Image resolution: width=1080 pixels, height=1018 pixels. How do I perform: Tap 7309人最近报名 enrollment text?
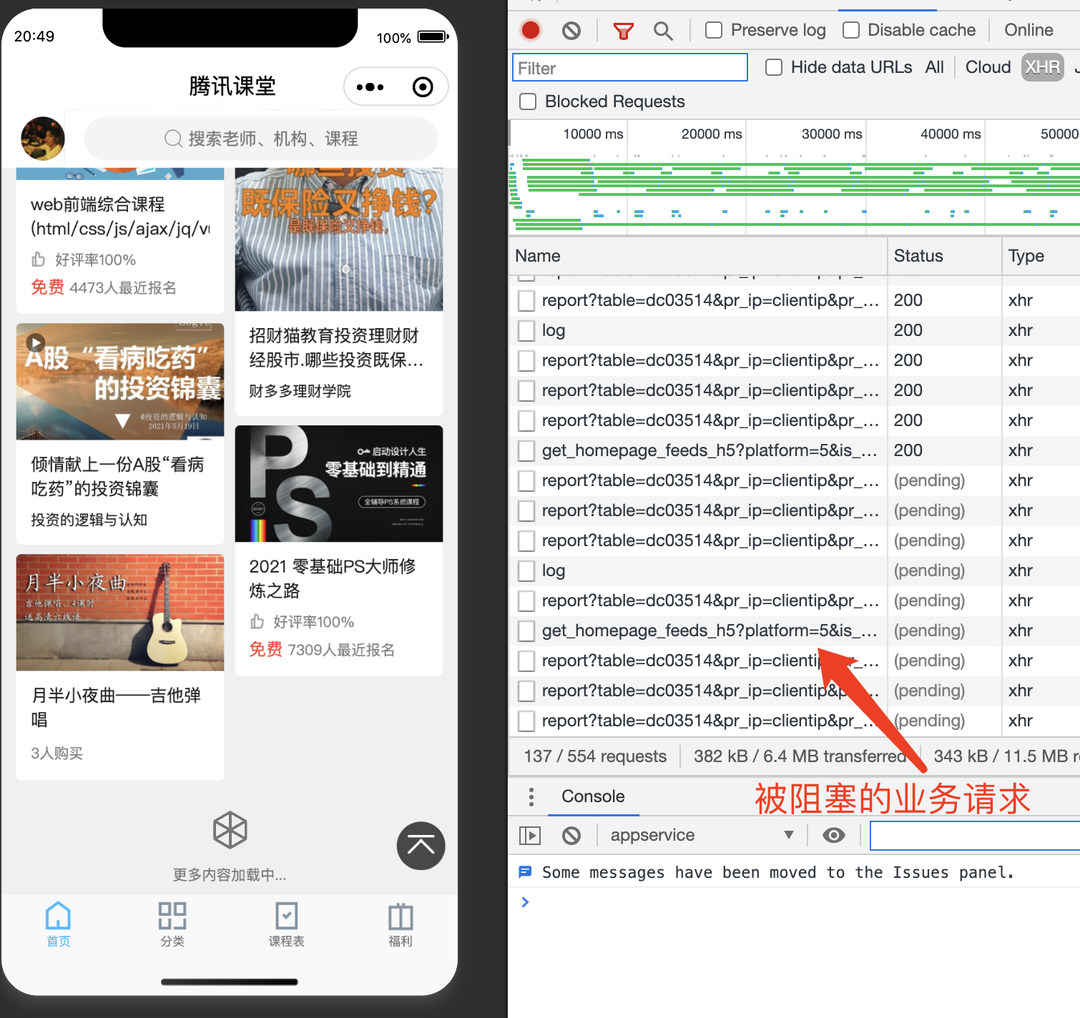341,650
